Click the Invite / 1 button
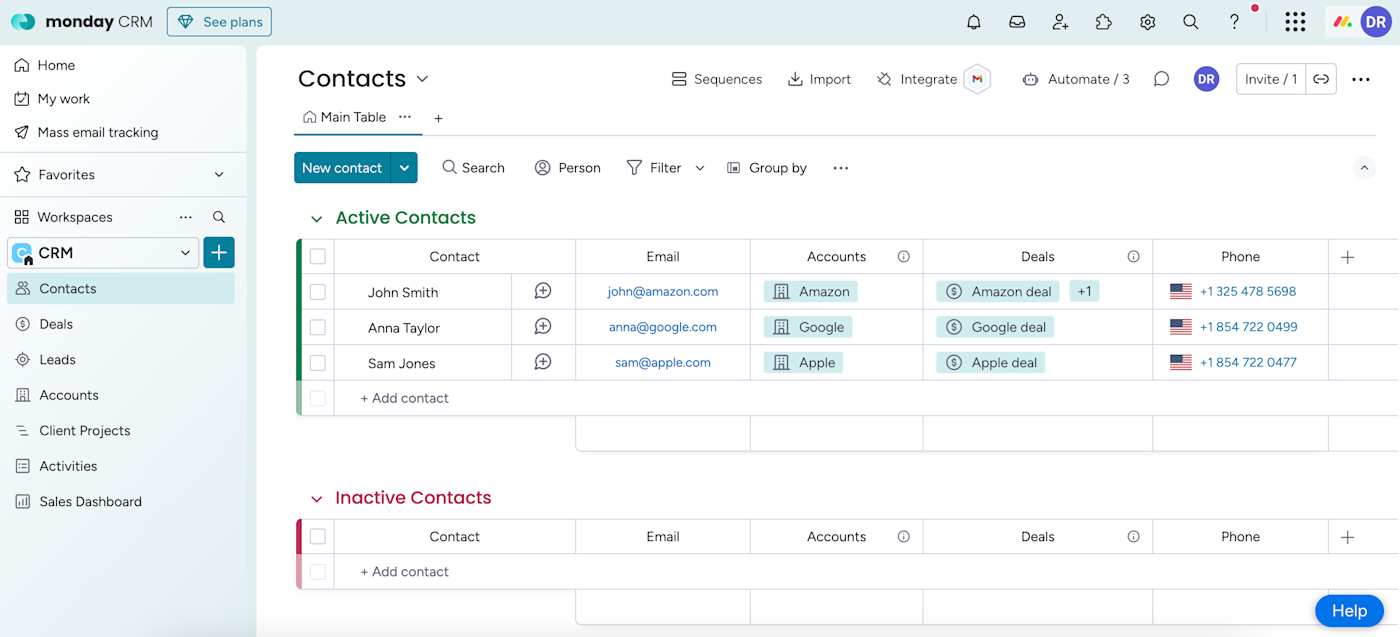The height and width of the screenshot is (637, 1400). point(1271,79)
